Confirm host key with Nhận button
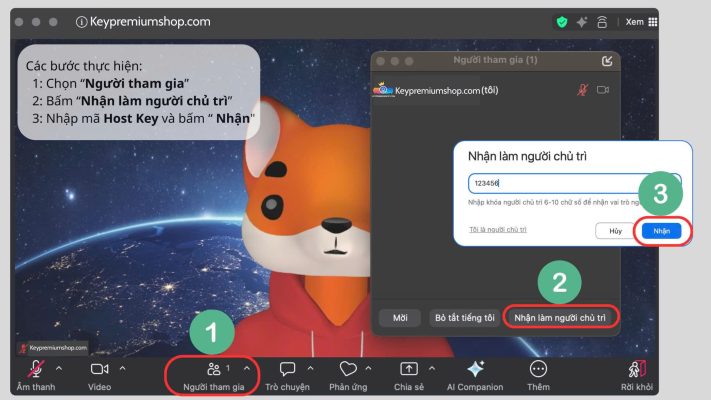Screen dimensions: 711x400 click(662, 231)
